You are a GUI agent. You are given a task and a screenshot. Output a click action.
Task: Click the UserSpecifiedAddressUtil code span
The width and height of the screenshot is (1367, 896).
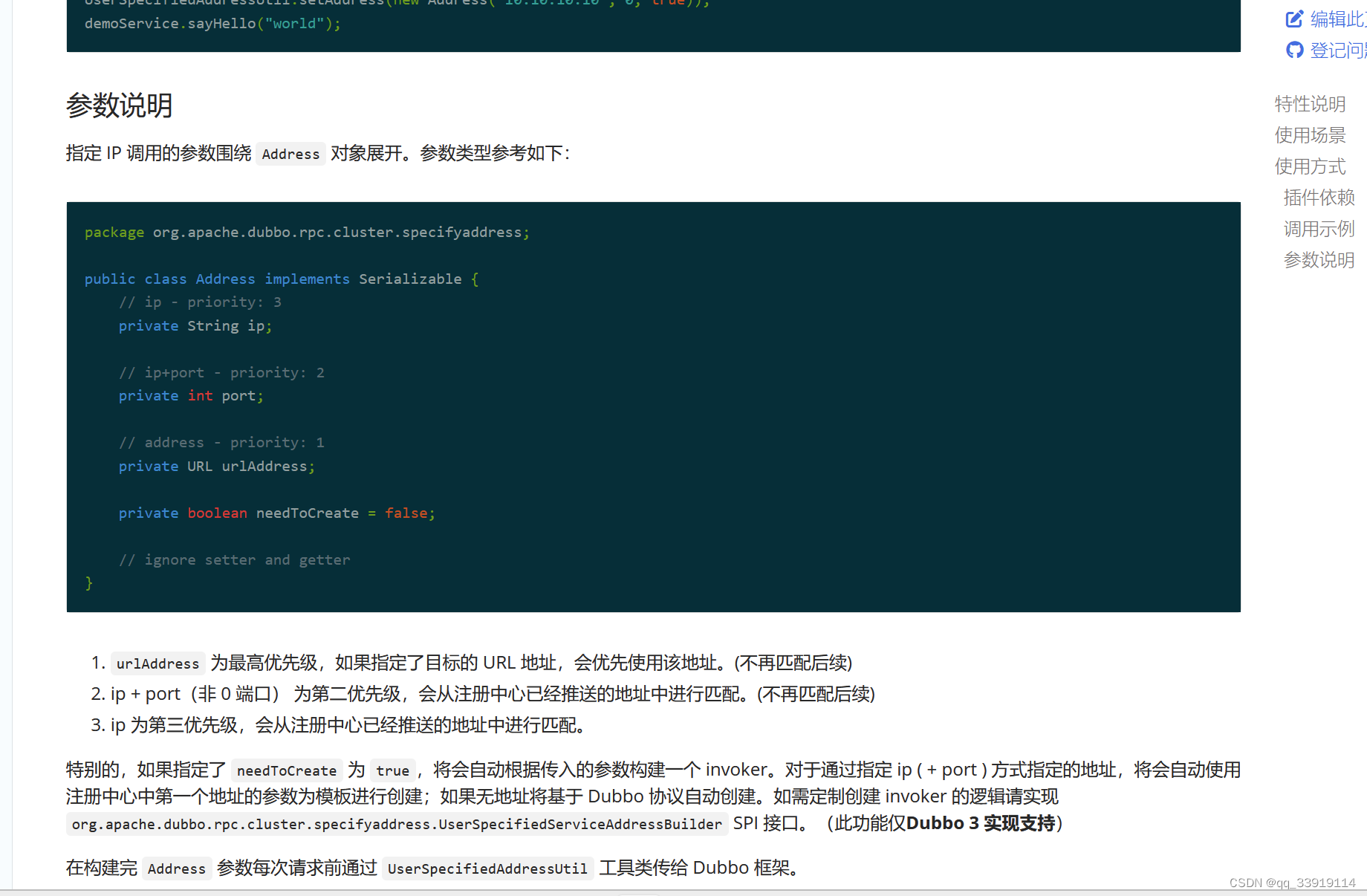coord(487,868)
